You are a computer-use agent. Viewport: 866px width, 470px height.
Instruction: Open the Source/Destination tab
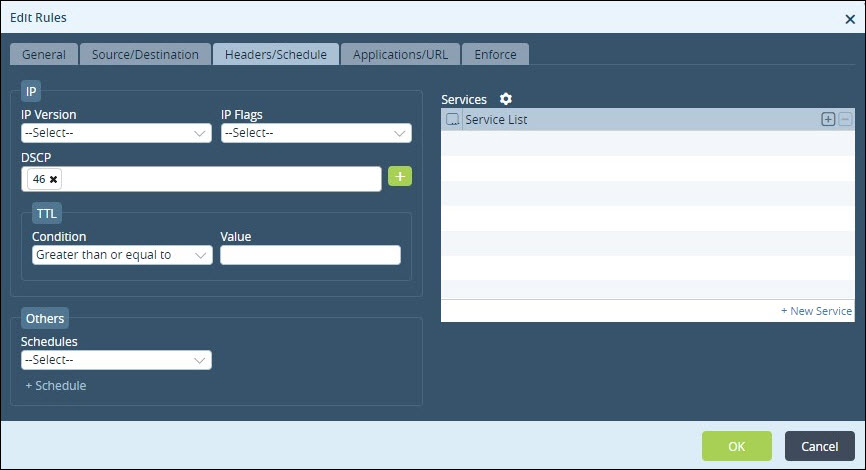145,55
